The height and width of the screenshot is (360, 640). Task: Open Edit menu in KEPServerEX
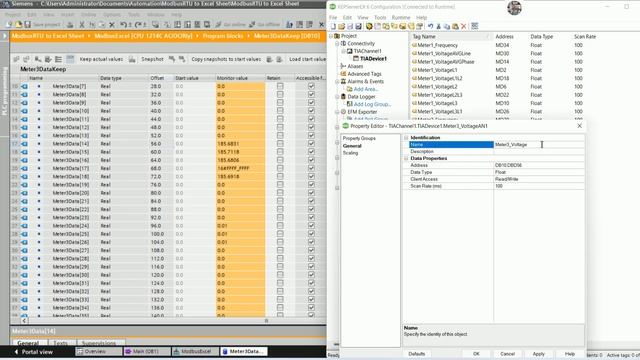click(x=347, y=18)
